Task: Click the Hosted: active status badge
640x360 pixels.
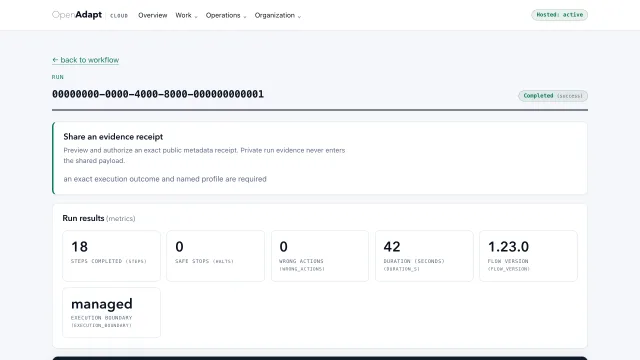Action: point(559,15)
